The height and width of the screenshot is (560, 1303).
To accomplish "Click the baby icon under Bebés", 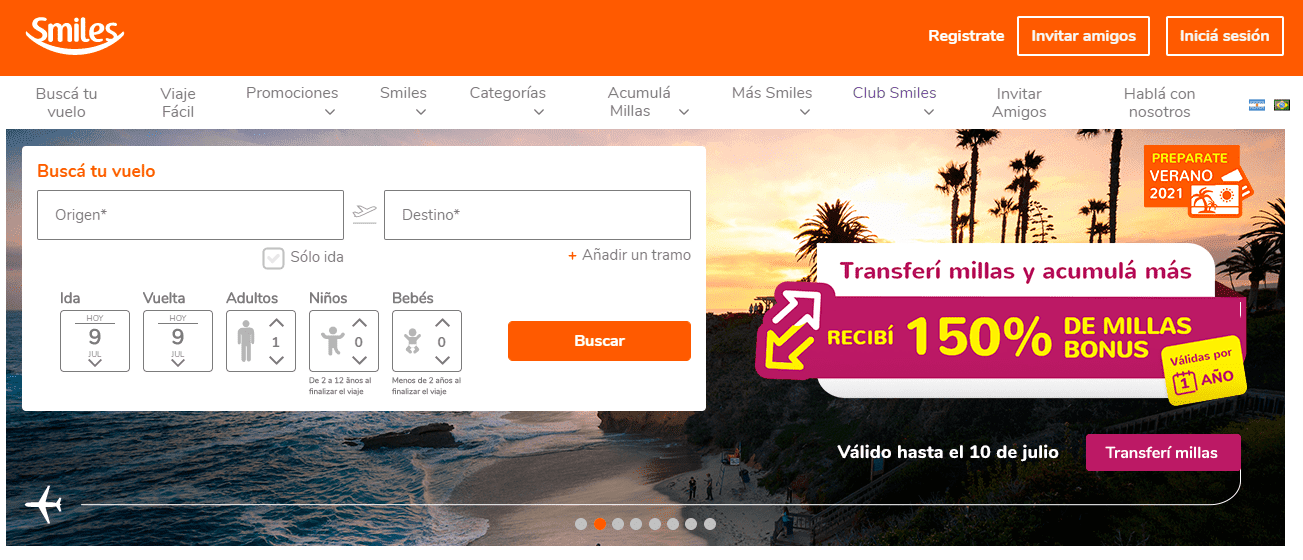I will (x=412, y=341).
